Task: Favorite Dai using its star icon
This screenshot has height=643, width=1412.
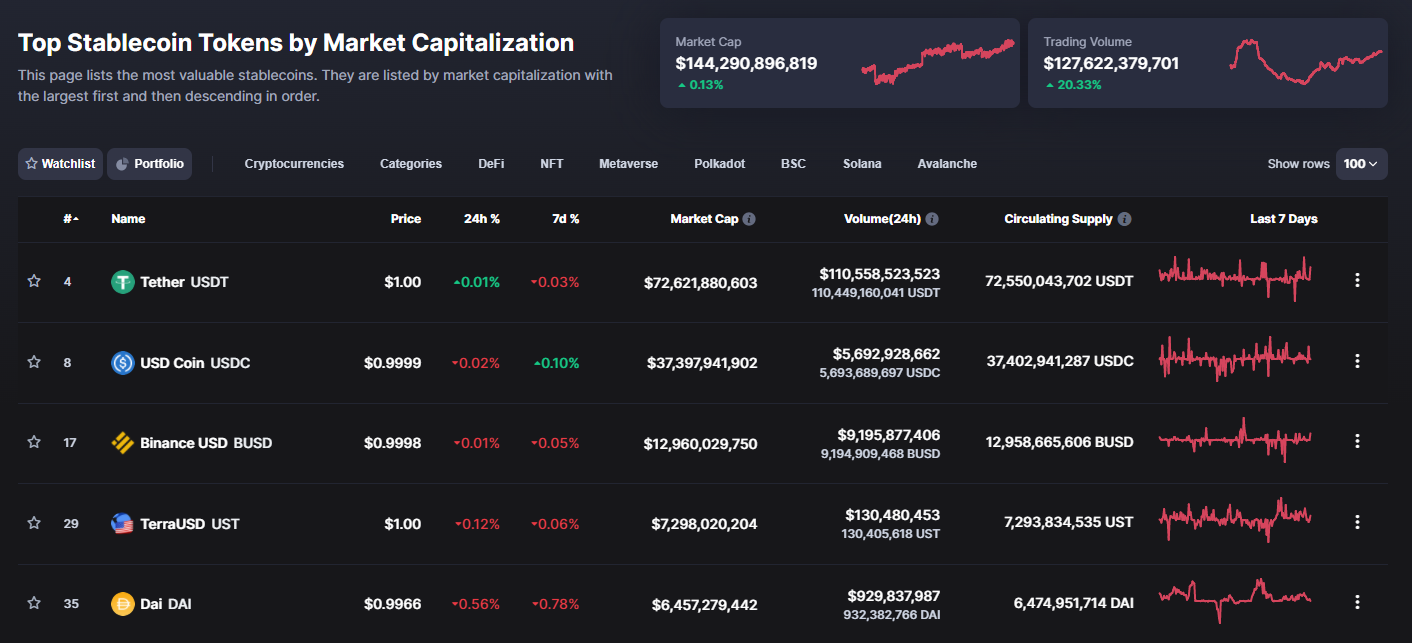Action: [34, 603]
